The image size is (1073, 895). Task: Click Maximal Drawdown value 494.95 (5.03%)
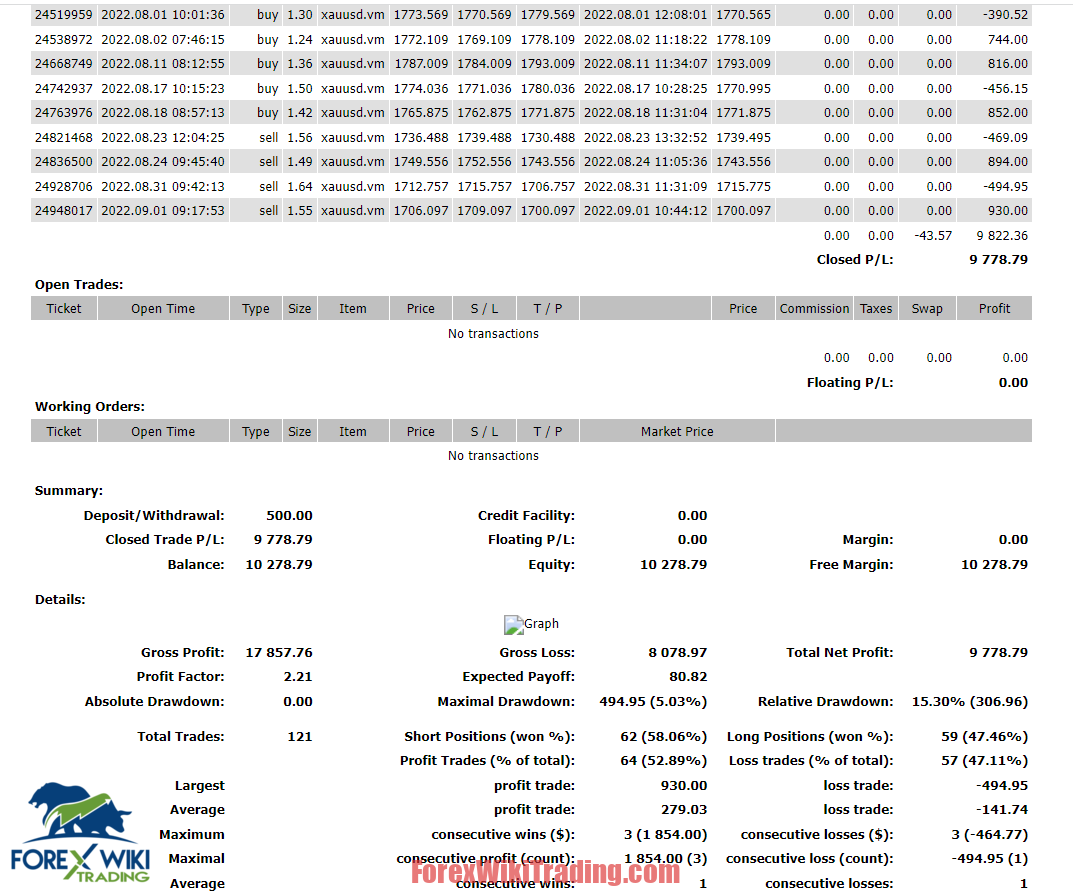653,701
